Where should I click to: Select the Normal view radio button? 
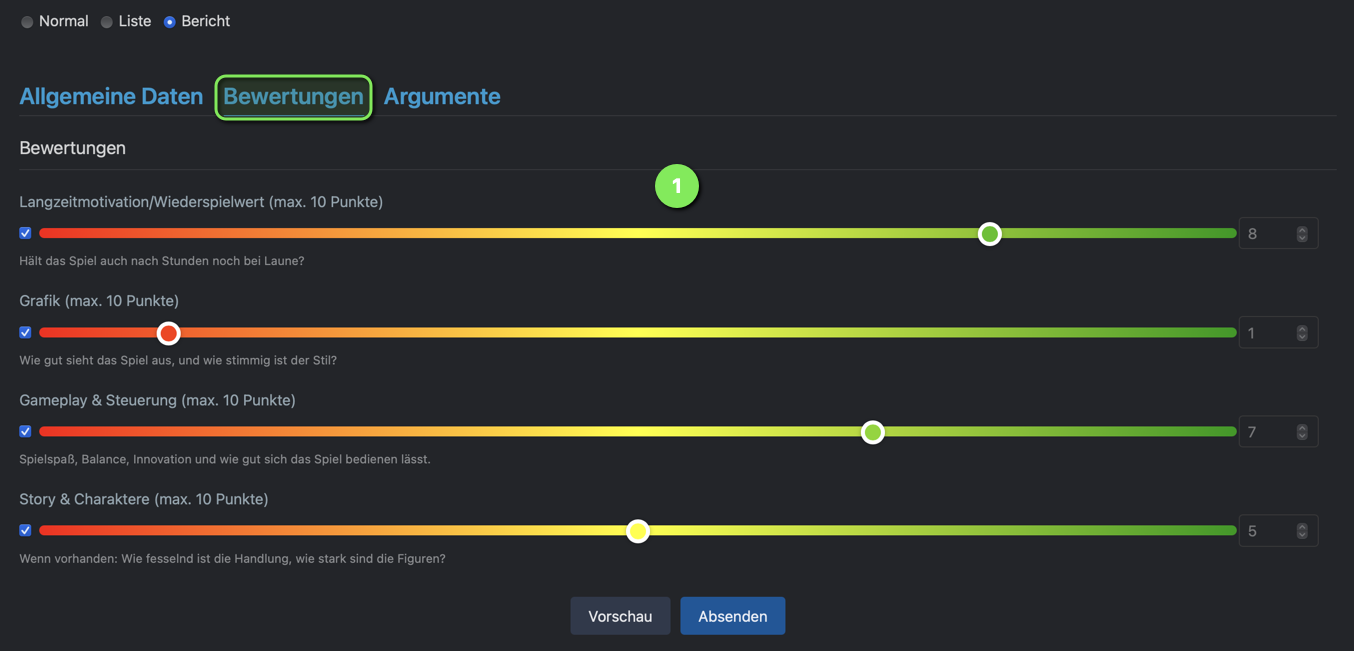pos(27,22)
